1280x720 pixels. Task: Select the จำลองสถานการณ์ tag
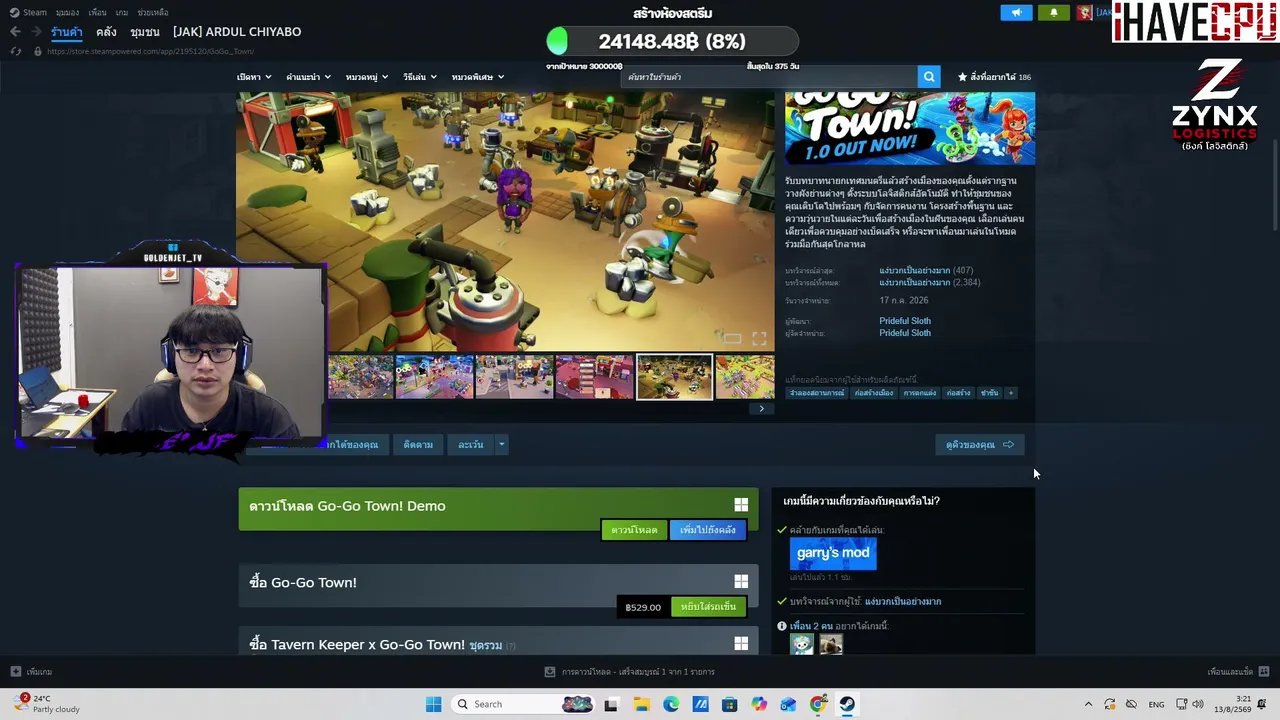point(817,393)
